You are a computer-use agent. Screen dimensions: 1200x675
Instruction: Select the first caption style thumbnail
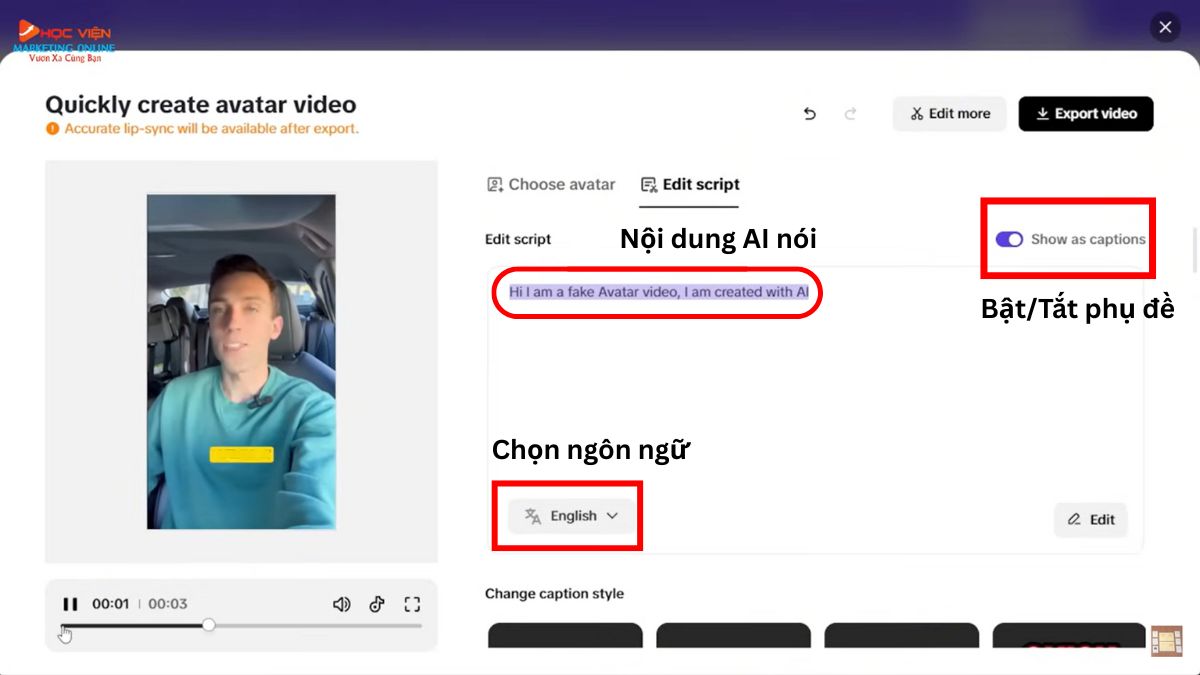pyautogui.click(x=565, y=636)
